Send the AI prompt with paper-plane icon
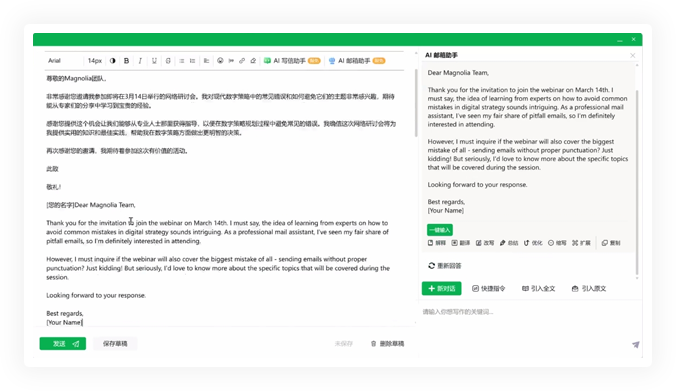This screenshot has height=391, width=676. 635,344
